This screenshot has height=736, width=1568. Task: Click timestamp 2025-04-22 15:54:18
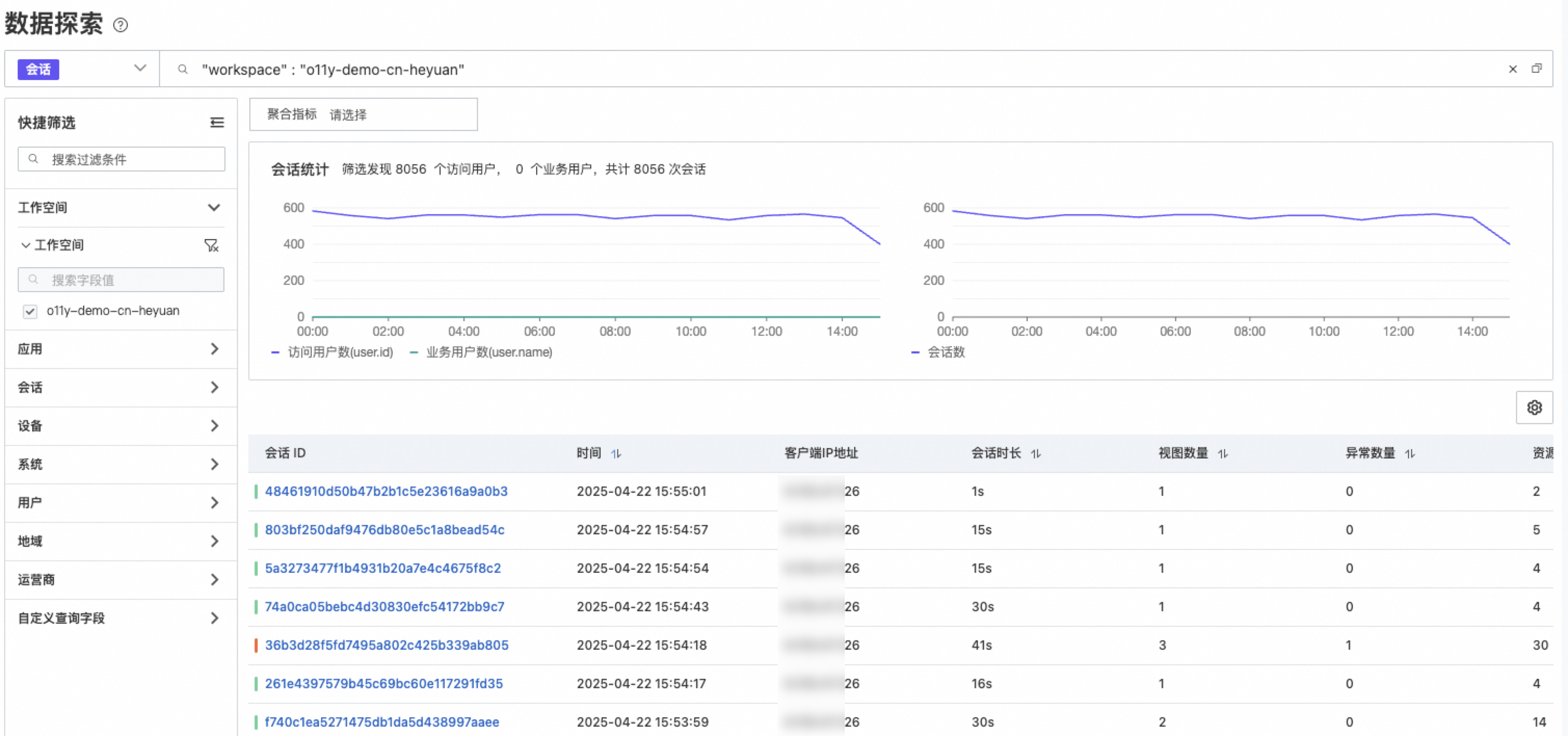click(642, 645)
